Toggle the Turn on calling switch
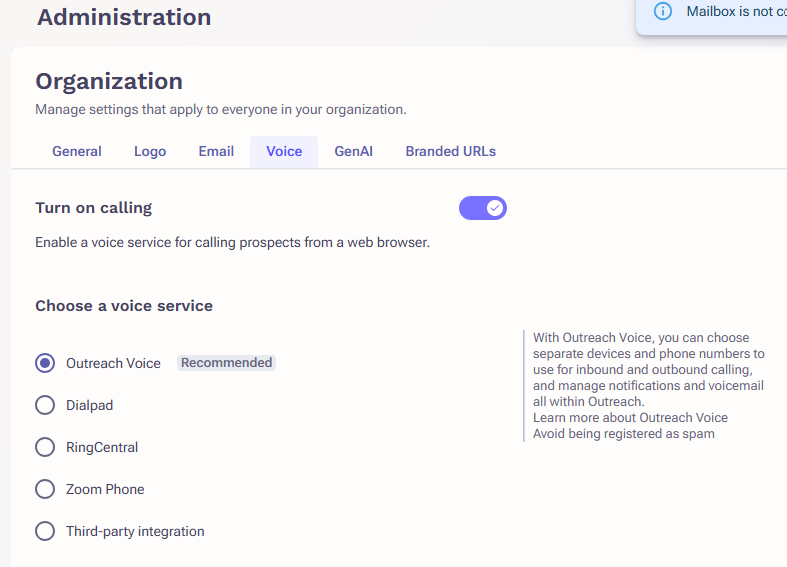This screenshot has height=567, width=787. [x=483, y=208]
